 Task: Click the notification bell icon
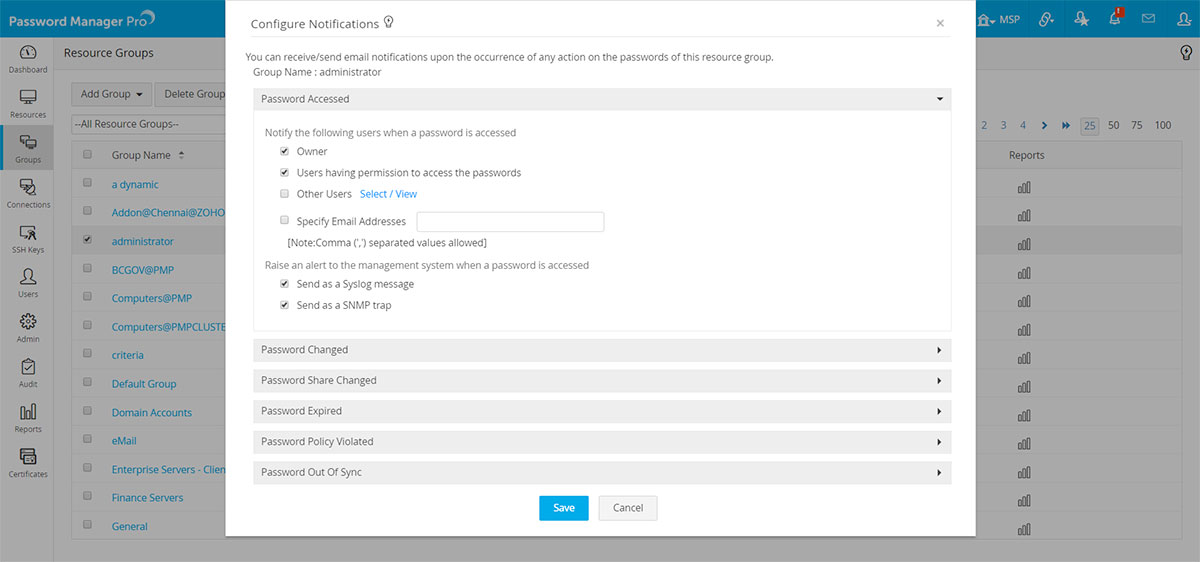coord(1115,19)
